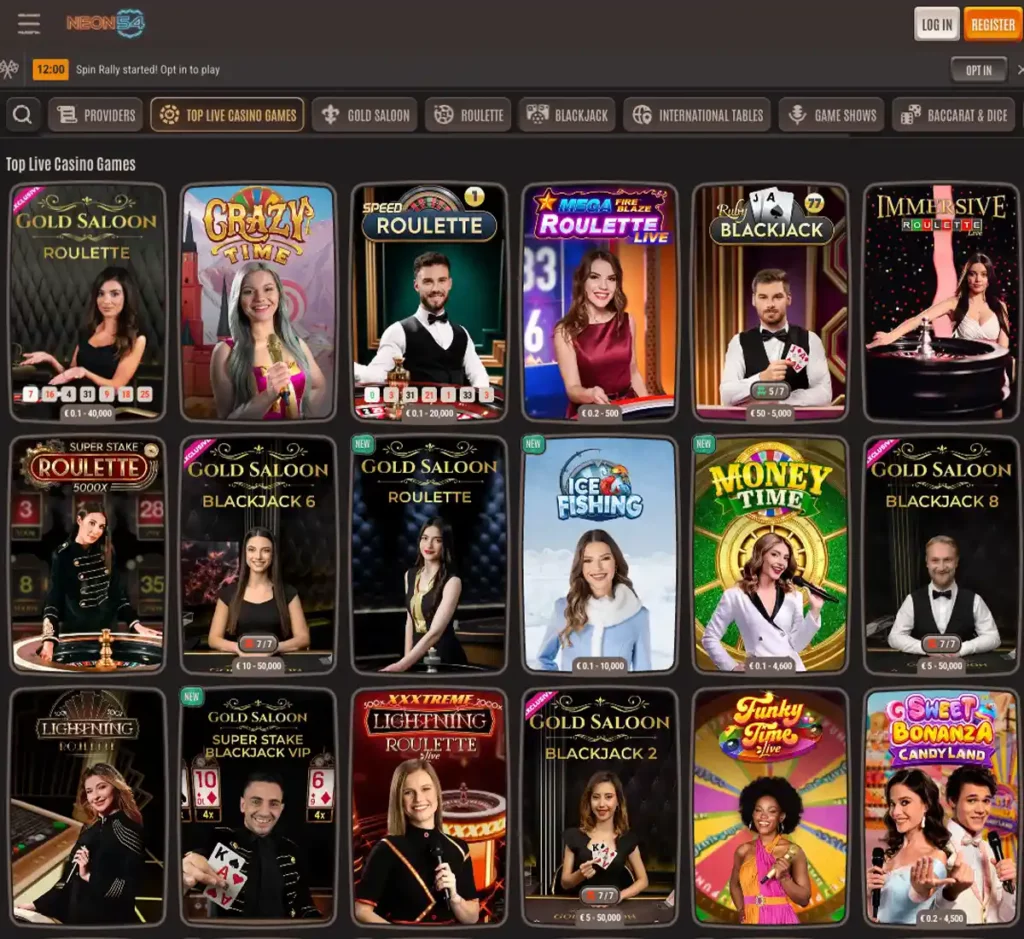Expand the Providers list
Image resolution: width=1024 pixels, height=939 pixels.
coord(95,114)
